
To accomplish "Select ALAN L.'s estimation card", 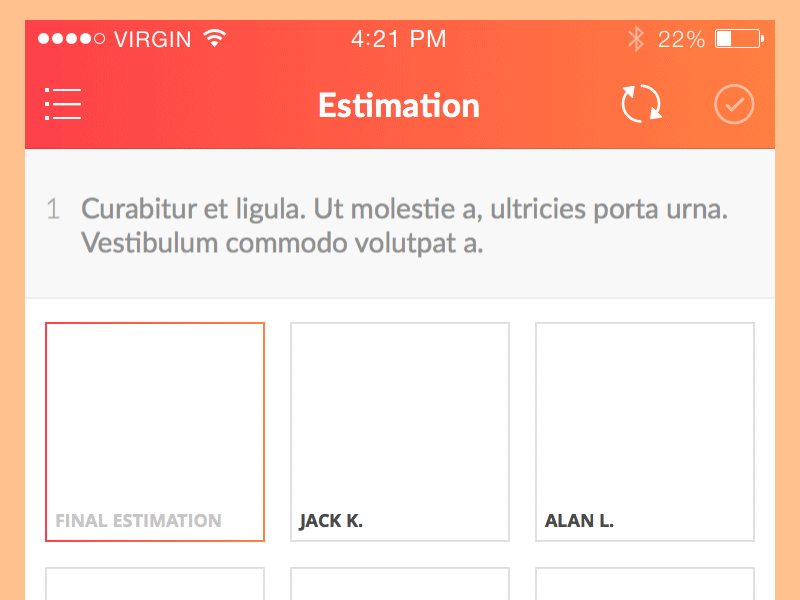I will (644, 432).
